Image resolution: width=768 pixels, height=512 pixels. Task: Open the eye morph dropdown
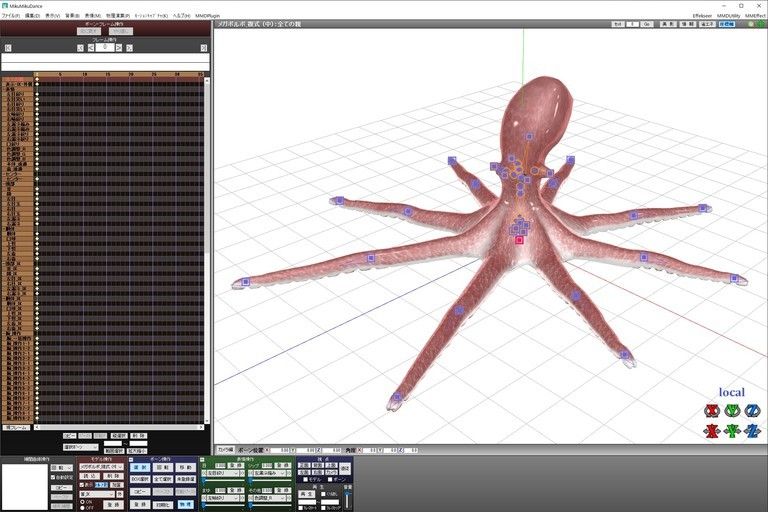pos(222,473)
